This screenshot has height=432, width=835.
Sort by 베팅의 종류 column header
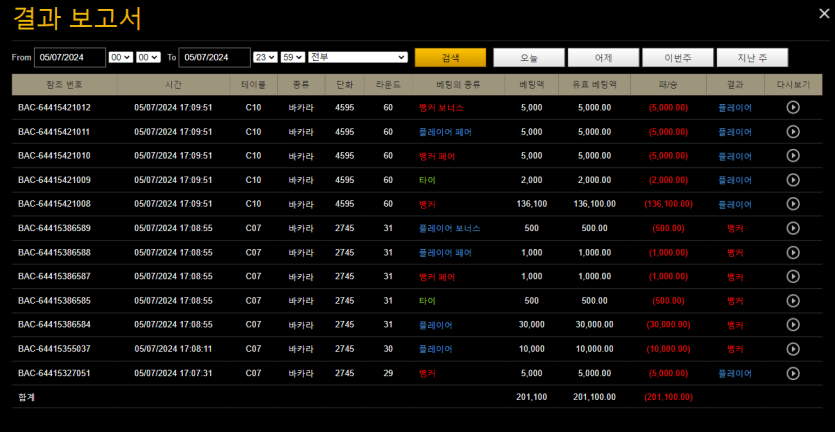[x=458, y=85]
